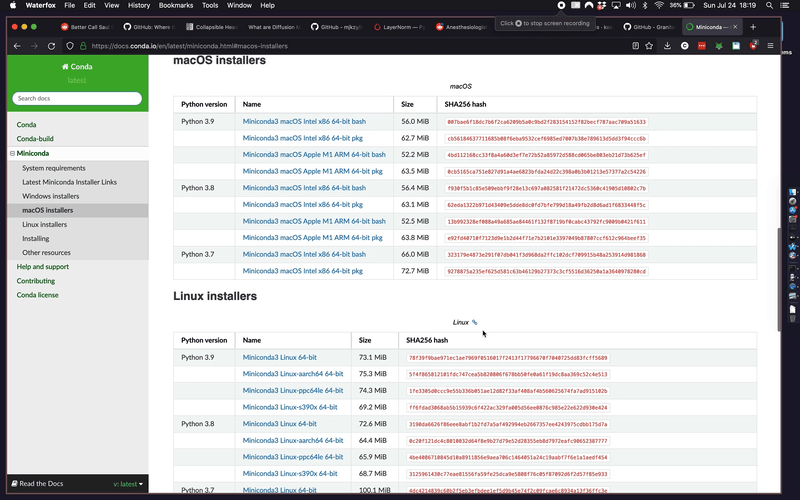Viewport: 800px width, 500px height.
Task: Click the permalink icon next to Linux caption
Action: click(474, 322)
